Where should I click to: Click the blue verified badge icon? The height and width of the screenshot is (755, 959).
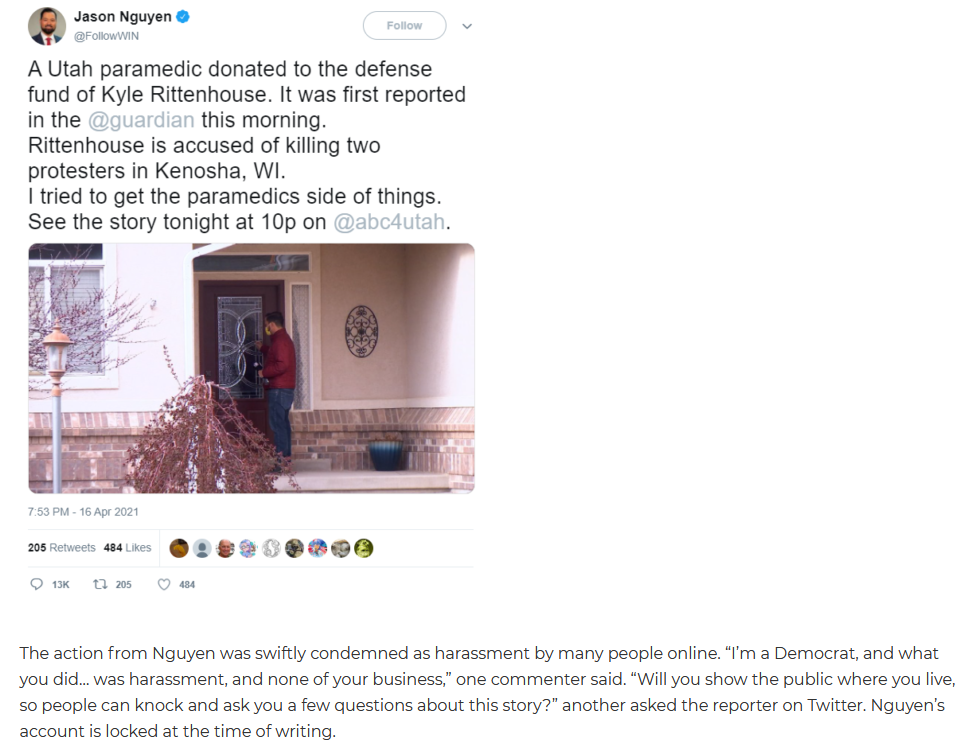(x=182, y=17)
